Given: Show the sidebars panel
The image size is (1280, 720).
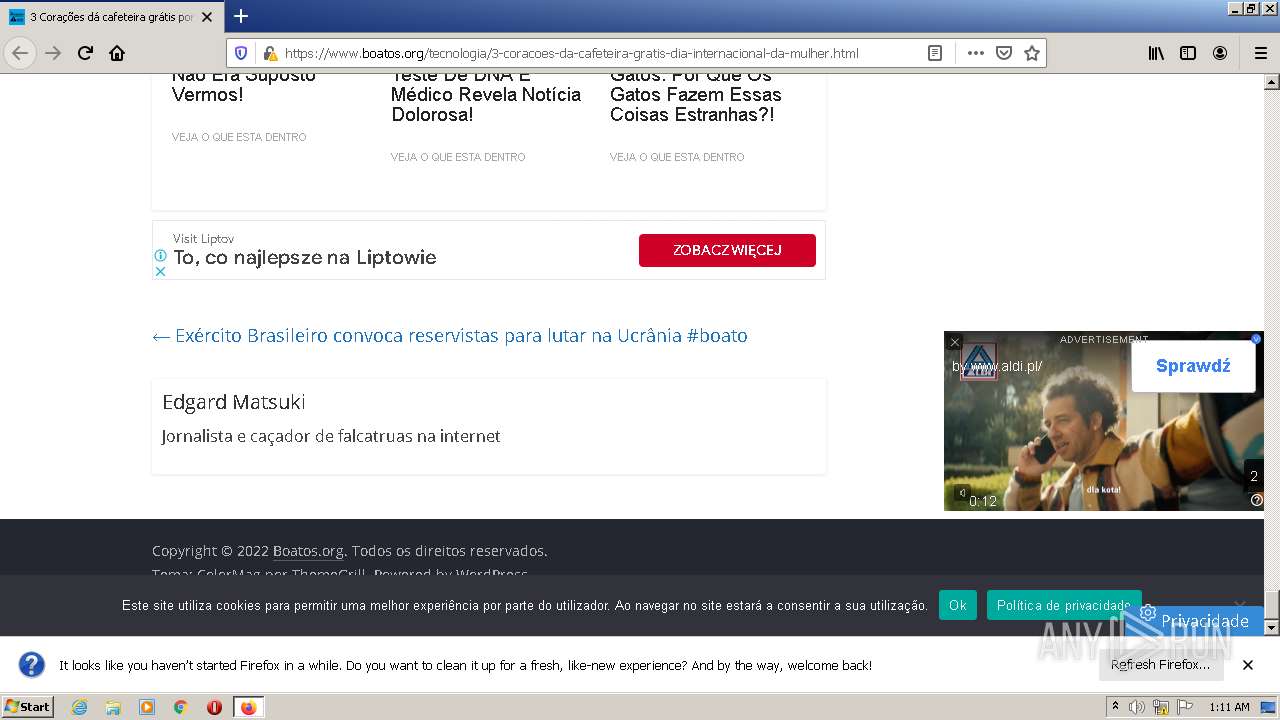Looking at the screenshot, I should point(1188,53).
